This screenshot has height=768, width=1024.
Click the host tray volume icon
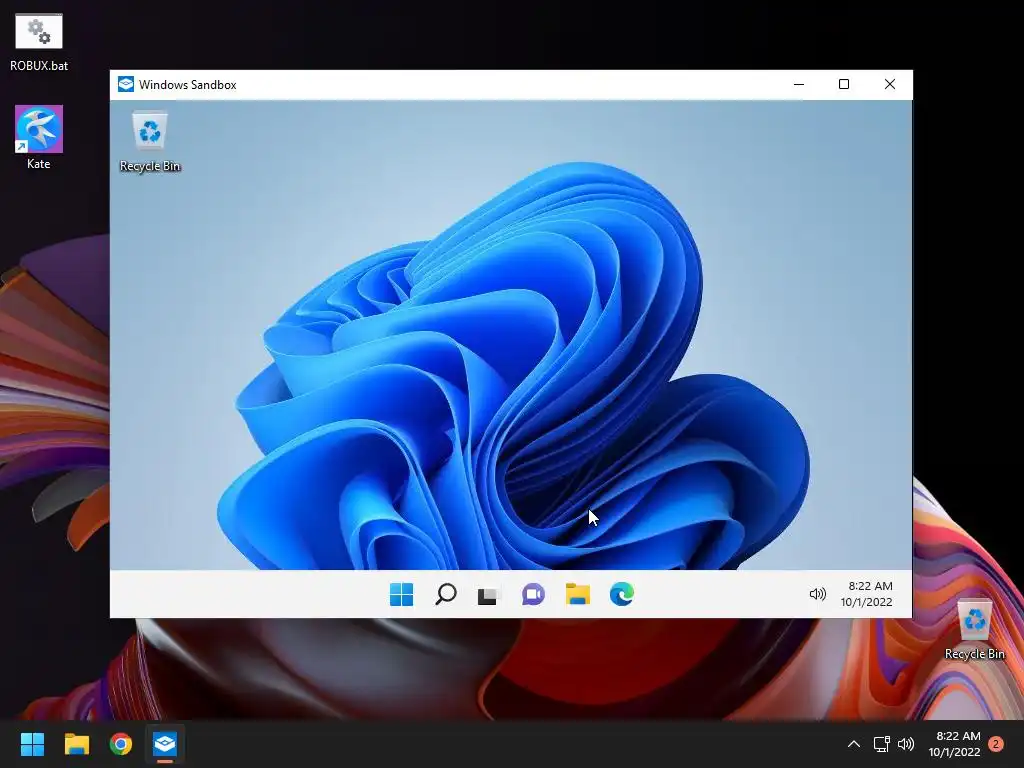coord(906,744)
